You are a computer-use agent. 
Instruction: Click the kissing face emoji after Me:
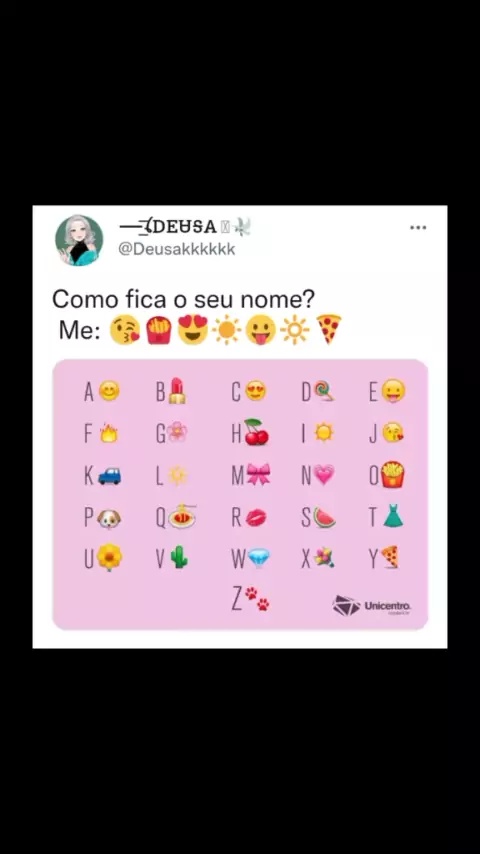125,331
